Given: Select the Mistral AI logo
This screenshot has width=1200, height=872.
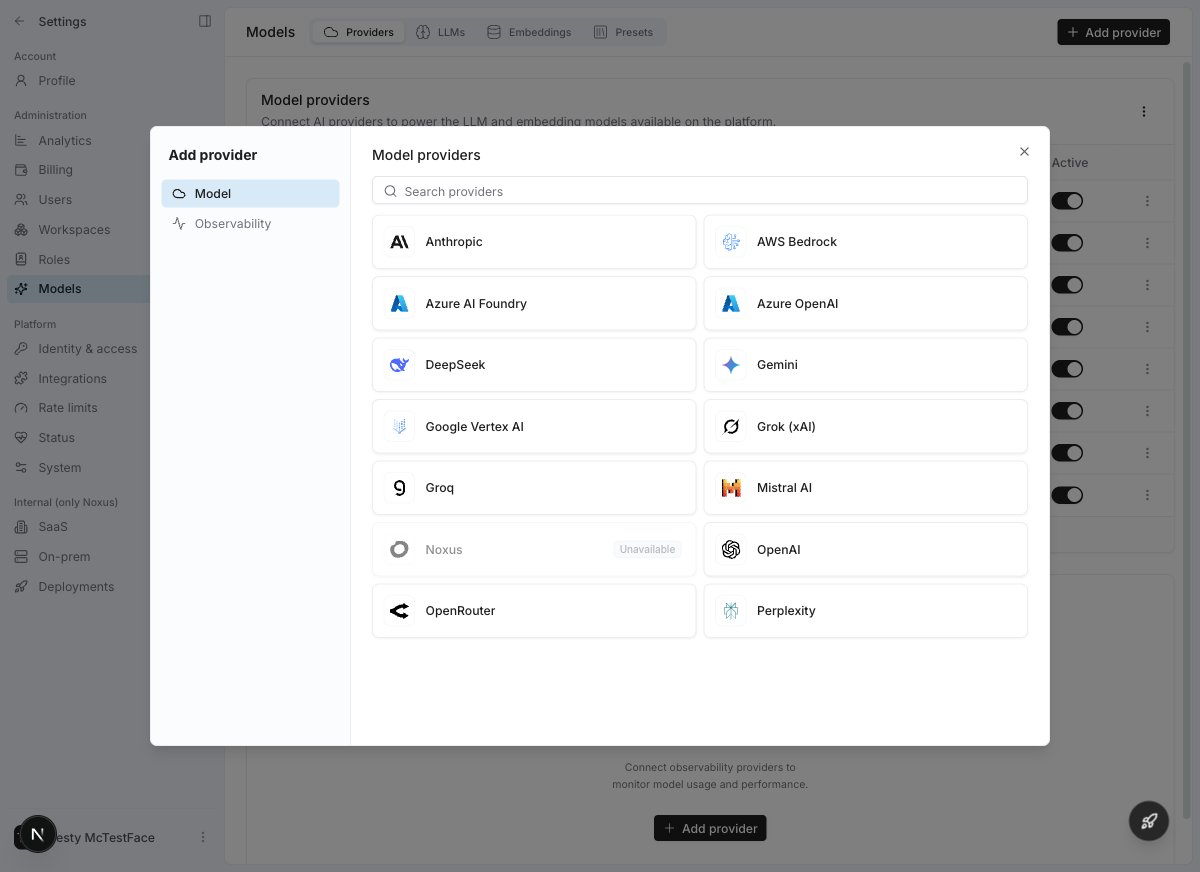Looking at the screenshot, I should [731, 488].
